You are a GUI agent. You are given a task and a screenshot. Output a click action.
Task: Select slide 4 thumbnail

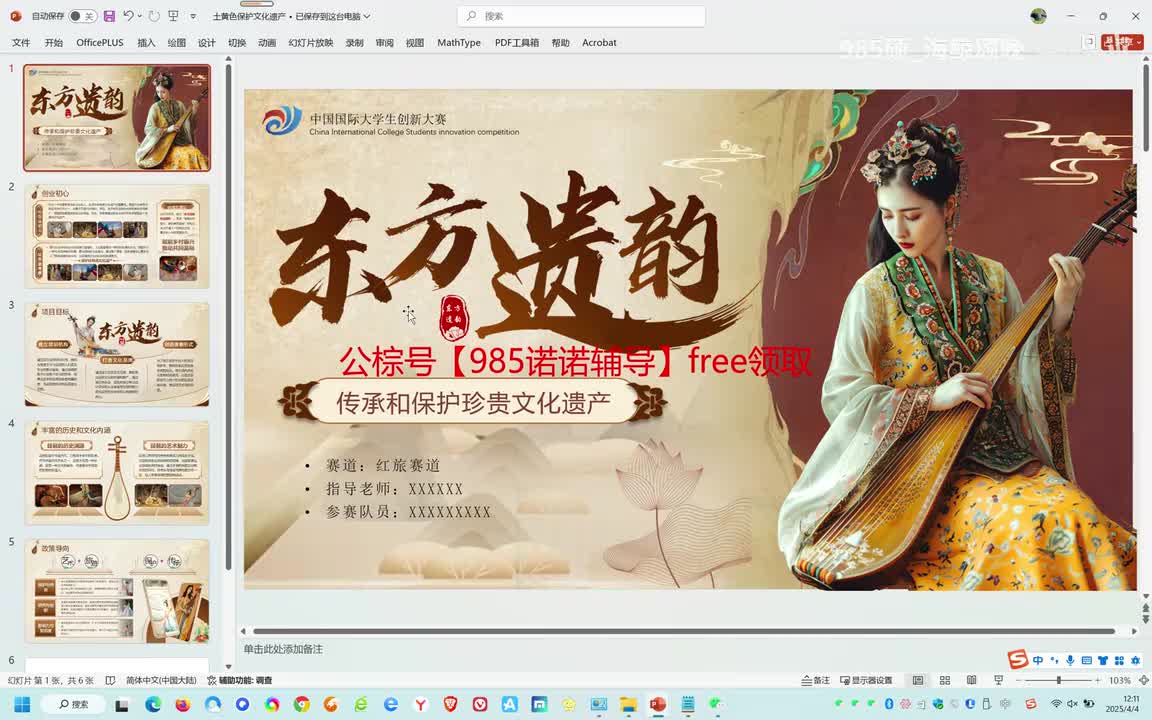point(117,472)
